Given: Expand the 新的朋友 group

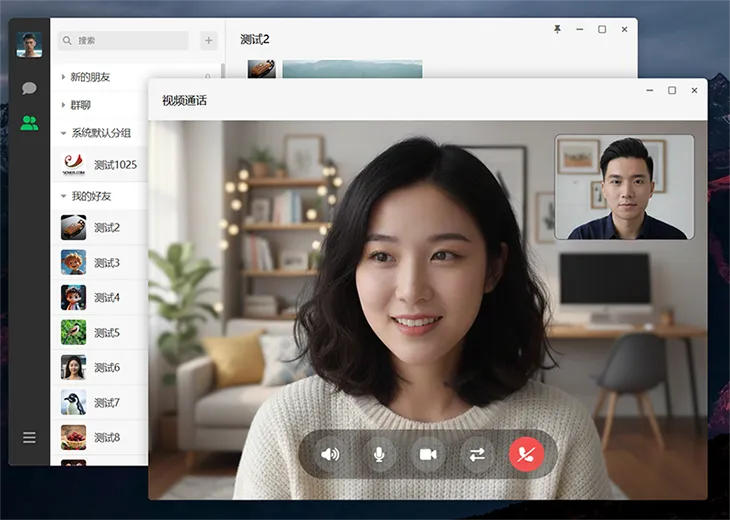Looking at the screenshot, I should coord(90,77).
